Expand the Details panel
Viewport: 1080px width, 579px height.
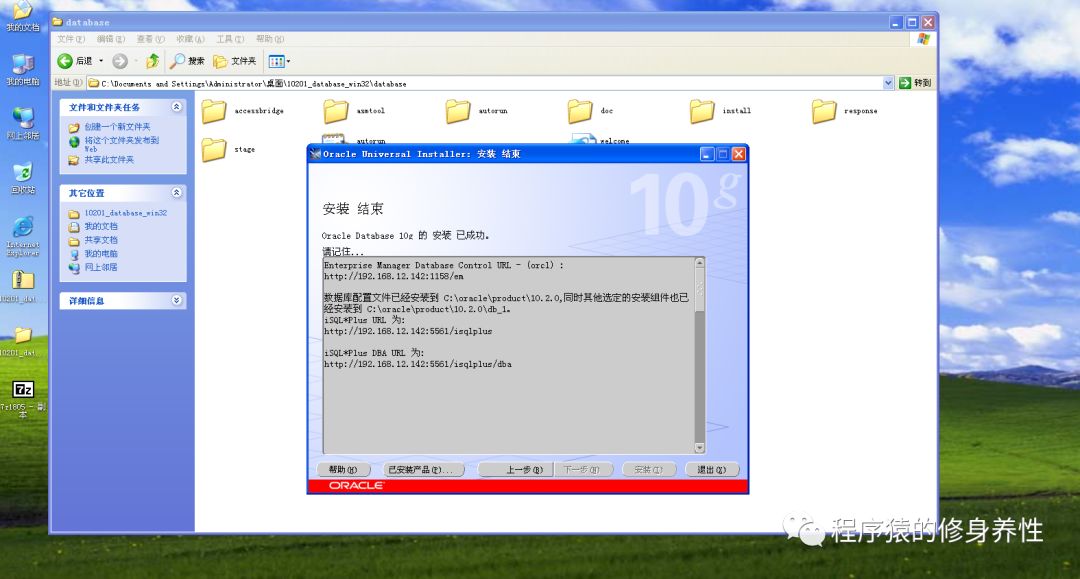176,300
